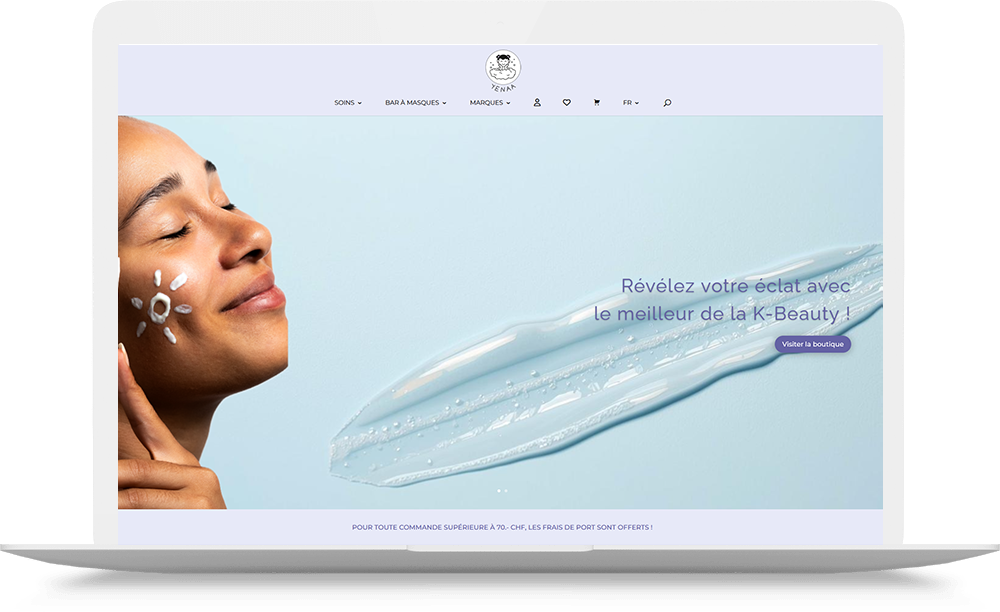Open the FR language dropdown
The height and width of the screenshot is (612, 1000).
point(627,103)
